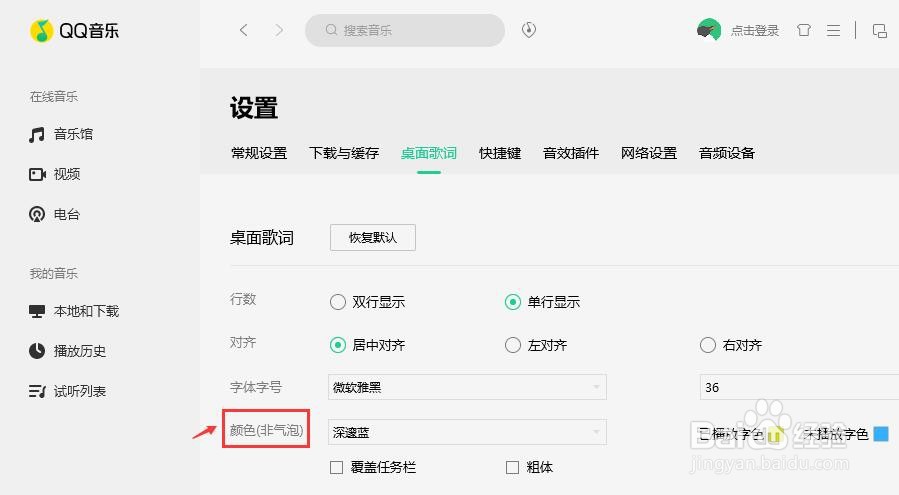Switch to mini mode icon
Image resolution: width=899 pixels, height=495 pixels.
pyautogui.click(x=879, y=30)
